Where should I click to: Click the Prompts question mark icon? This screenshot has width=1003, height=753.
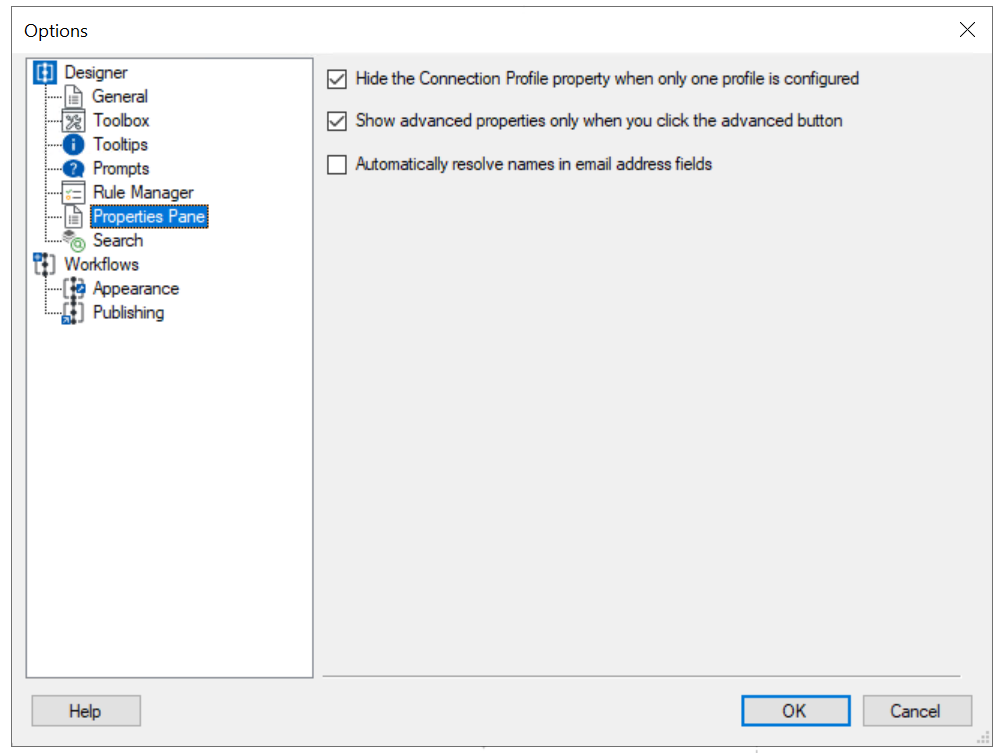pyautogui.click(x=75, y=169)
